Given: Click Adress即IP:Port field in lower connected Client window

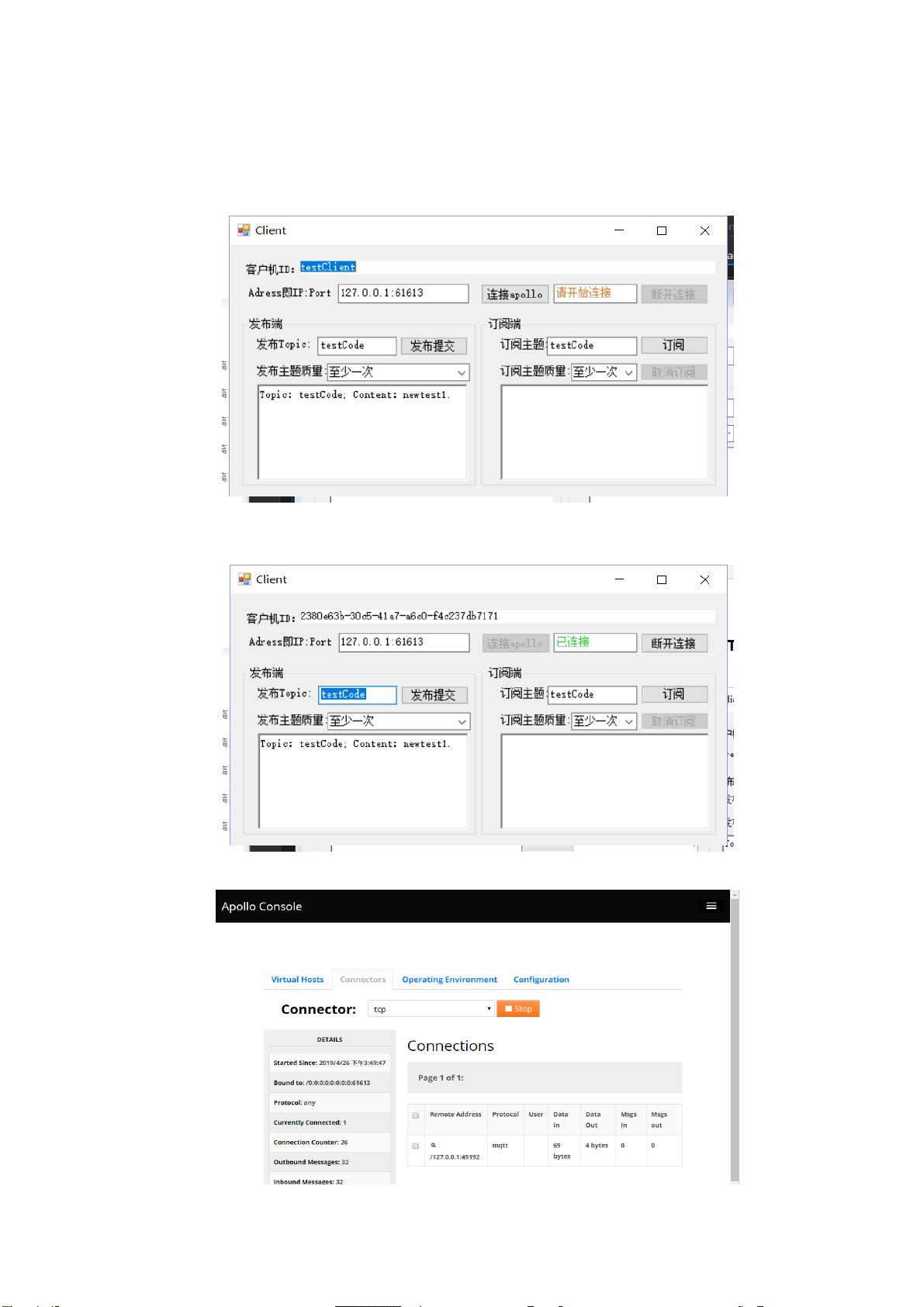Looking at the screenshot, I should point(404,642).
